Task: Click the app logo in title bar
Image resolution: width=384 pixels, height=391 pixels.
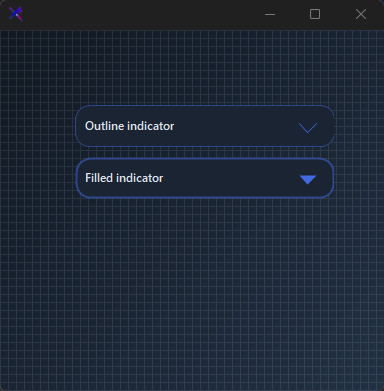Action: [x=16, y=14]
